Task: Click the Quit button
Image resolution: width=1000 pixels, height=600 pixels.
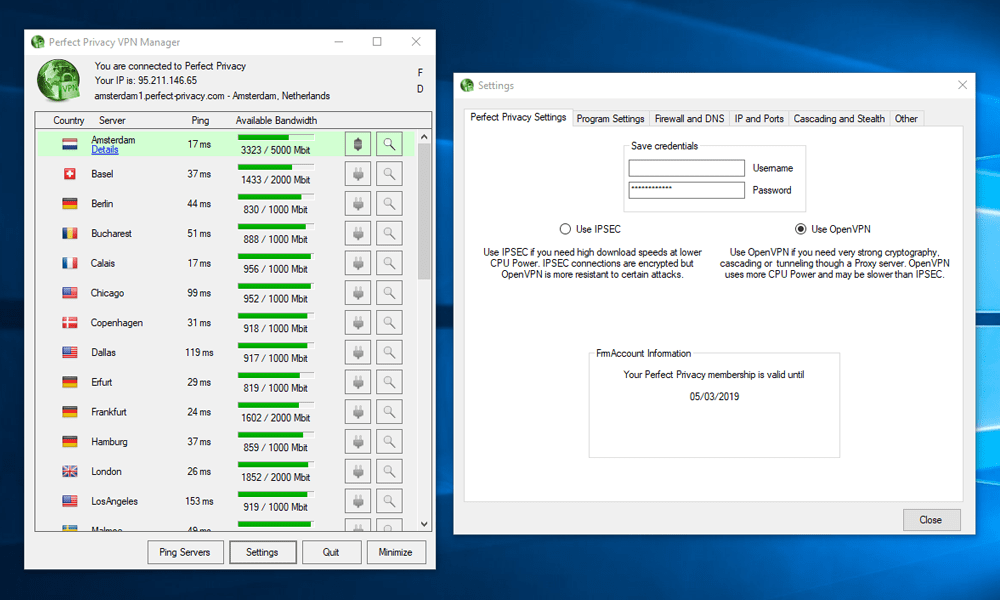Action: tap(331, 552)
